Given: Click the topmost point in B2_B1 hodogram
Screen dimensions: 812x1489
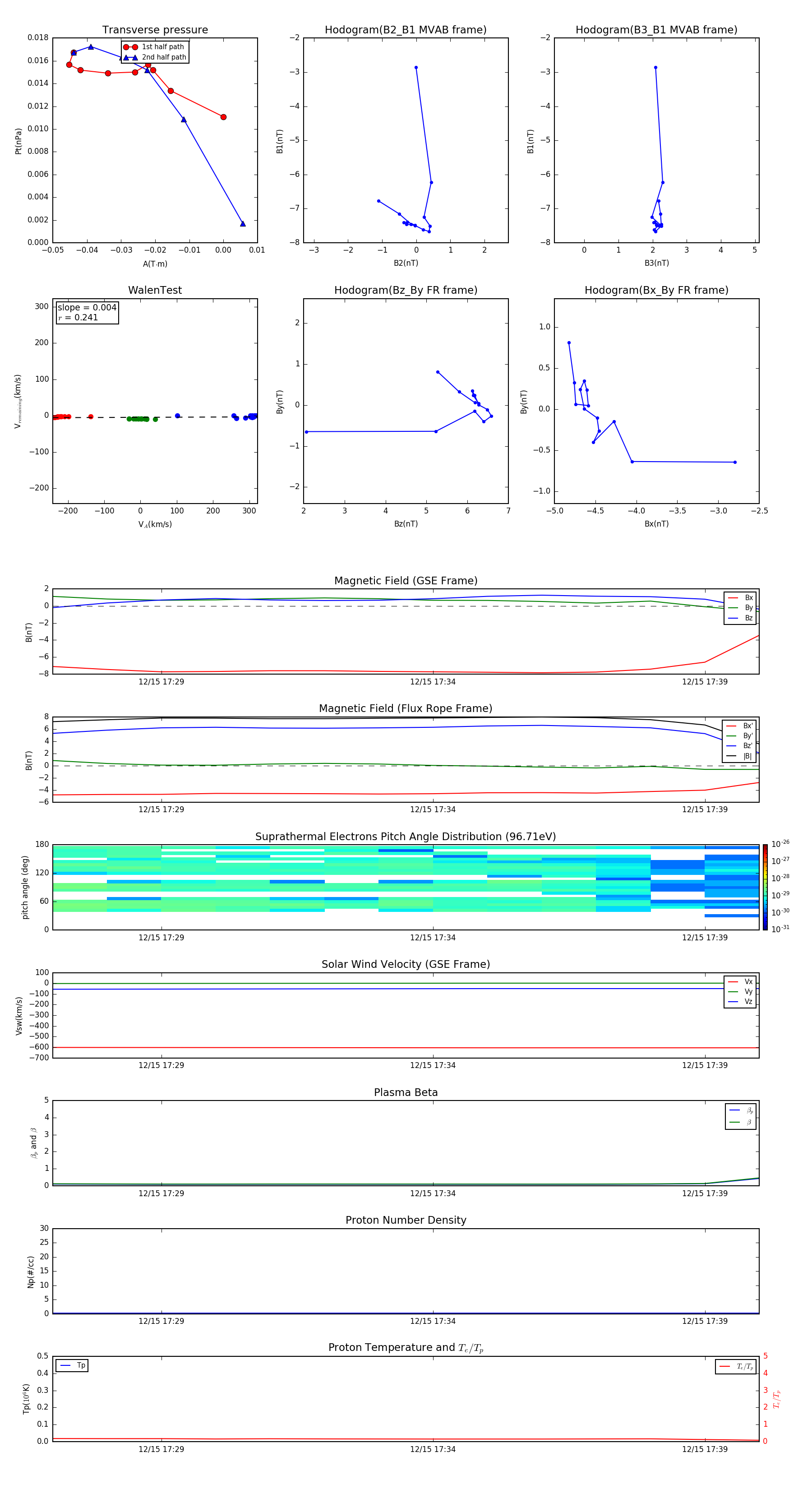Looking at the screenshot, I should (416, 68).
